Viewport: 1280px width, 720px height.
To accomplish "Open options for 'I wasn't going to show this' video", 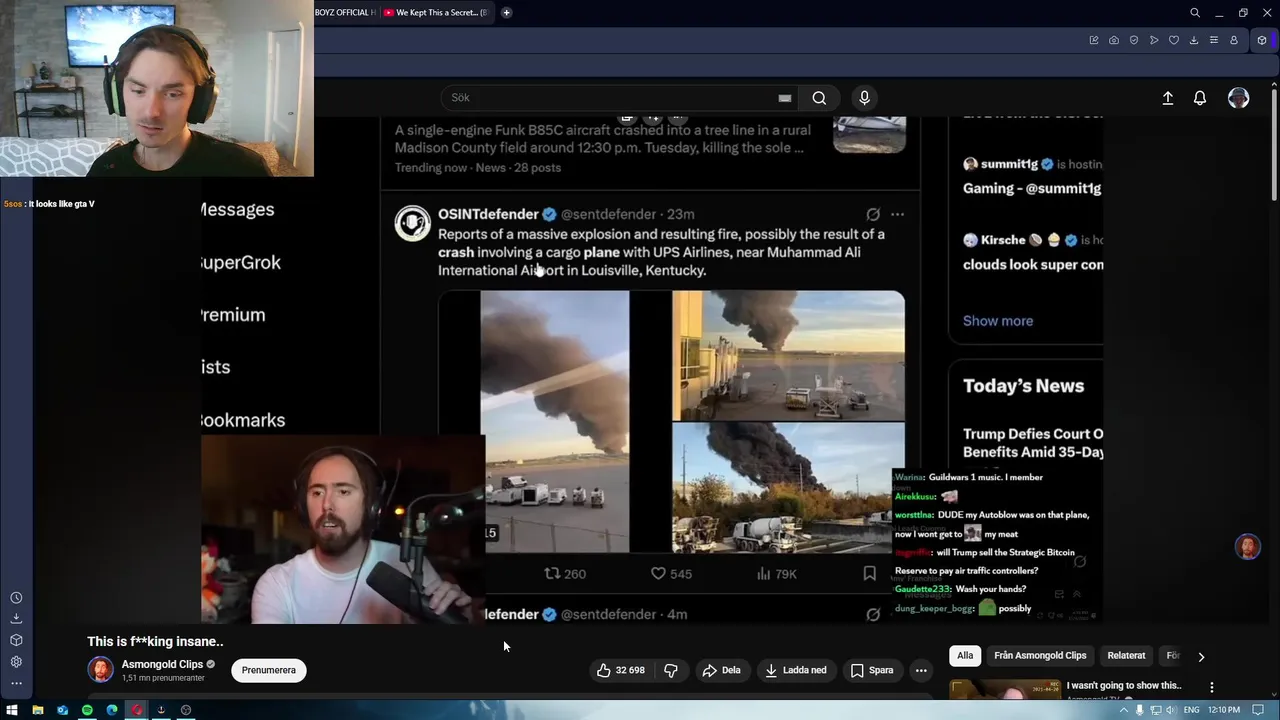I will click(x=1212, y=687).
